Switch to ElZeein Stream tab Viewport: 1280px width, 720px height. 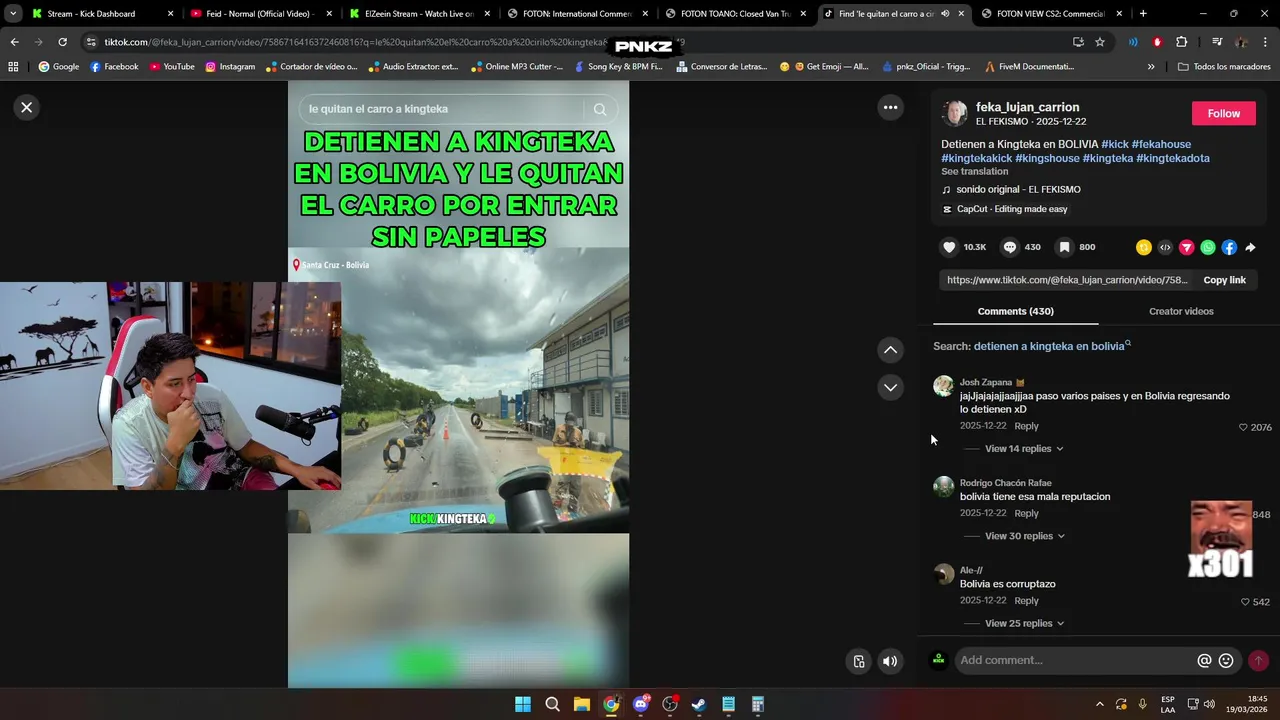pyautogui.click(x=418, y=14)
